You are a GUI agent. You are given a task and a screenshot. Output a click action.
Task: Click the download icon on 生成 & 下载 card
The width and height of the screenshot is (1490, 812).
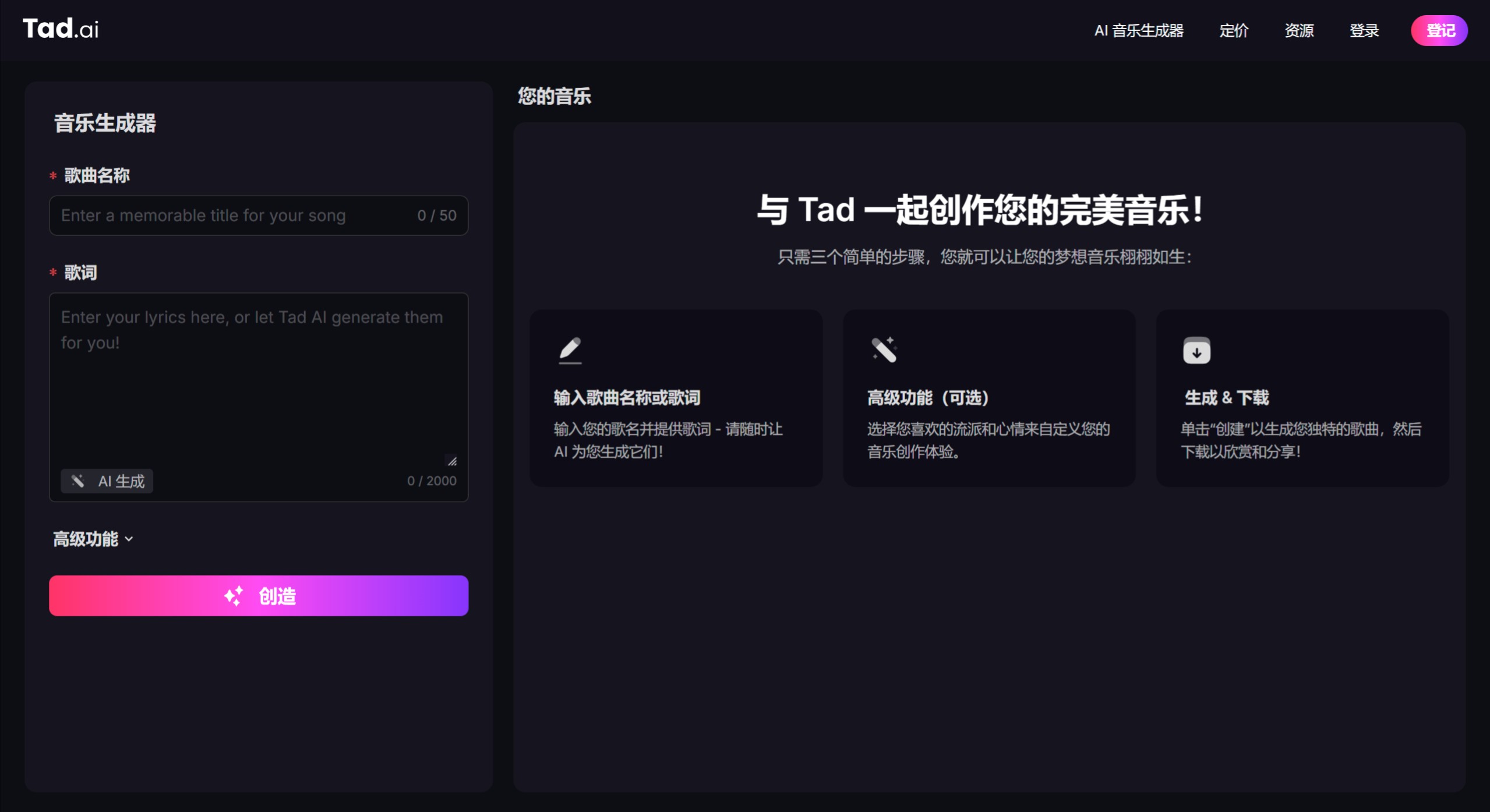1197,350
